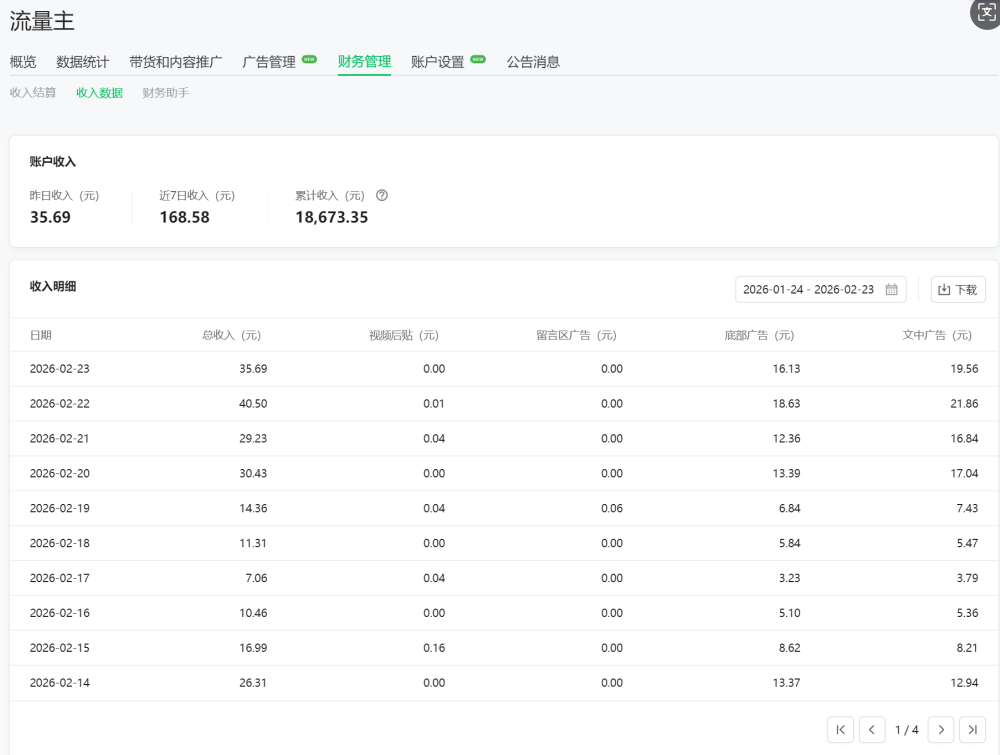
Task: Open the 财务助手 sub-tab
Action: coord(166,93)
